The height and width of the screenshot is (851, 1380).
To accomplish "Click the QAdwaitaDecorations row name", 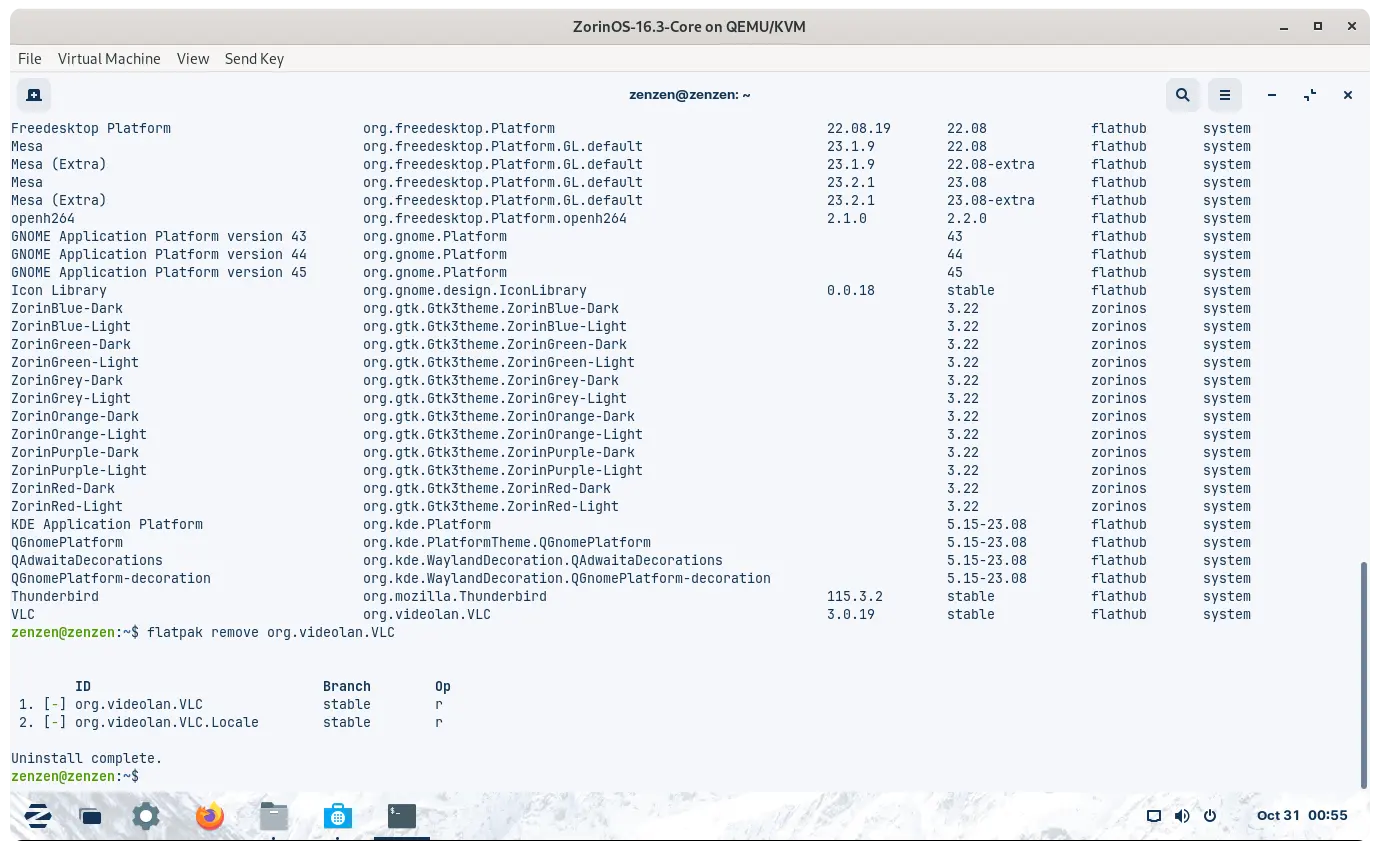I will 87,561.
